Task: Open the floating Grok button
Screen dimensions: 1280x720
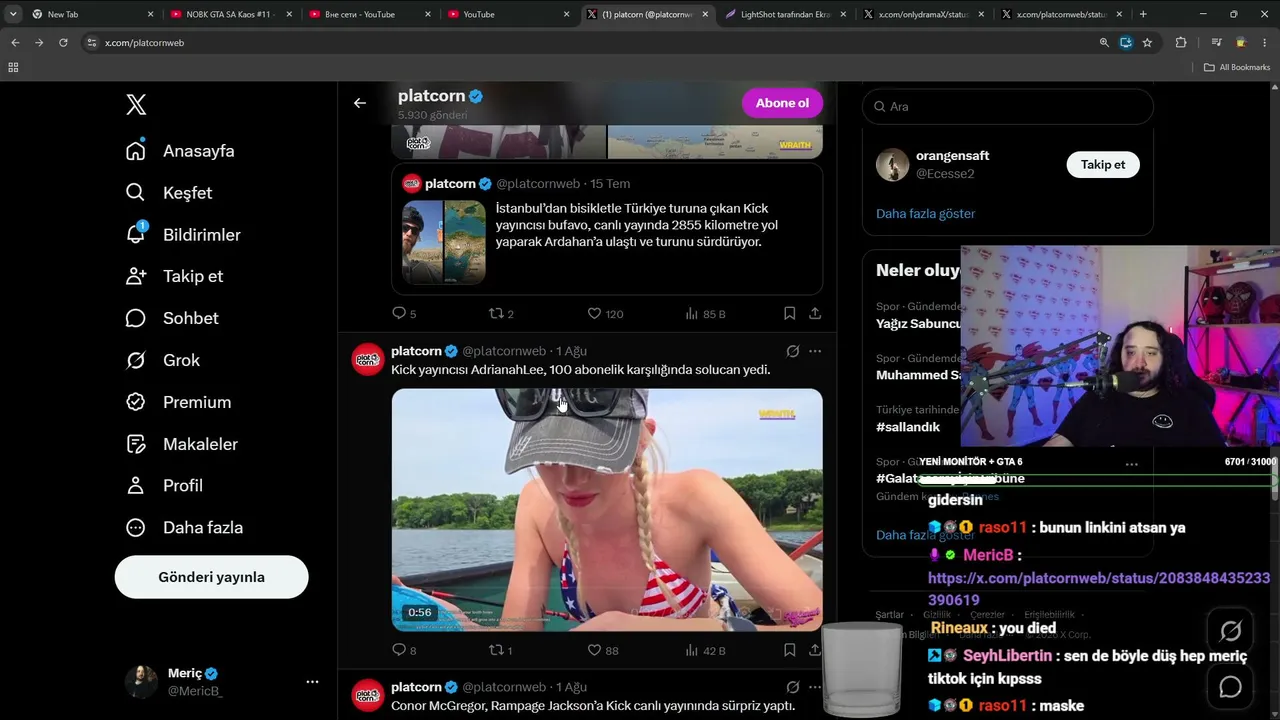Action: [1231, 631]
